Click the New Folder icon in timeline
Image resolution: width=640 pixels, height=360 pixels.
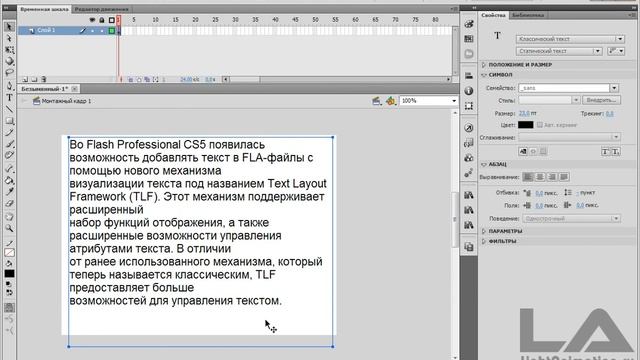[x=34, y=79]
